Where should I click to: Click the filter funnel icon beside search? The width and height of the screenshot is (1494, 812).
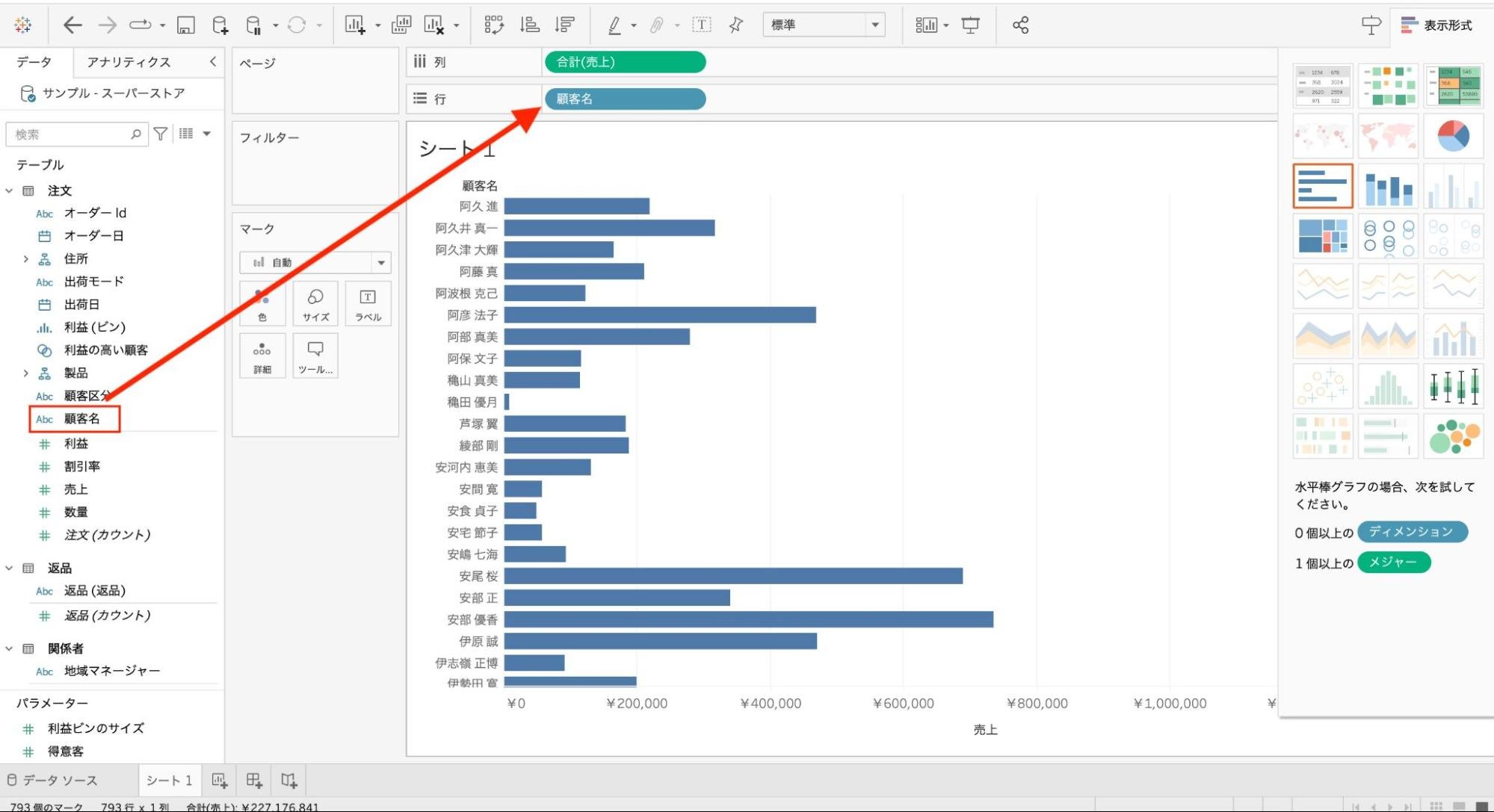click(160, 134)
